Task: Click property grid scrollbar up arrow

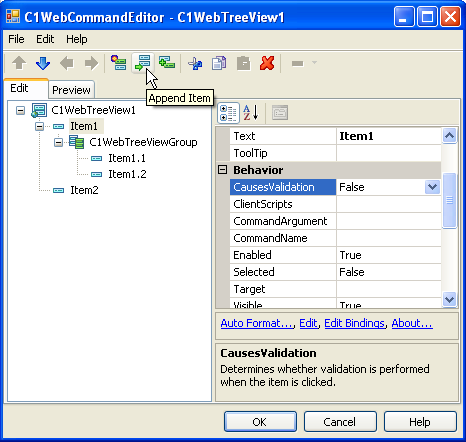Action: click(449, 136)
